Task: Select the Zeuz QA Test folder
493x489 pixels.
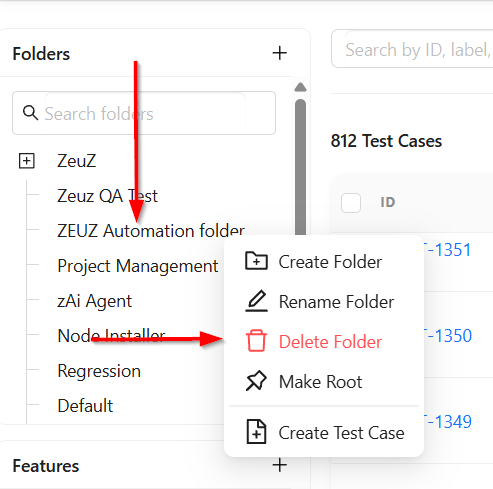Action: coord(107,196)
